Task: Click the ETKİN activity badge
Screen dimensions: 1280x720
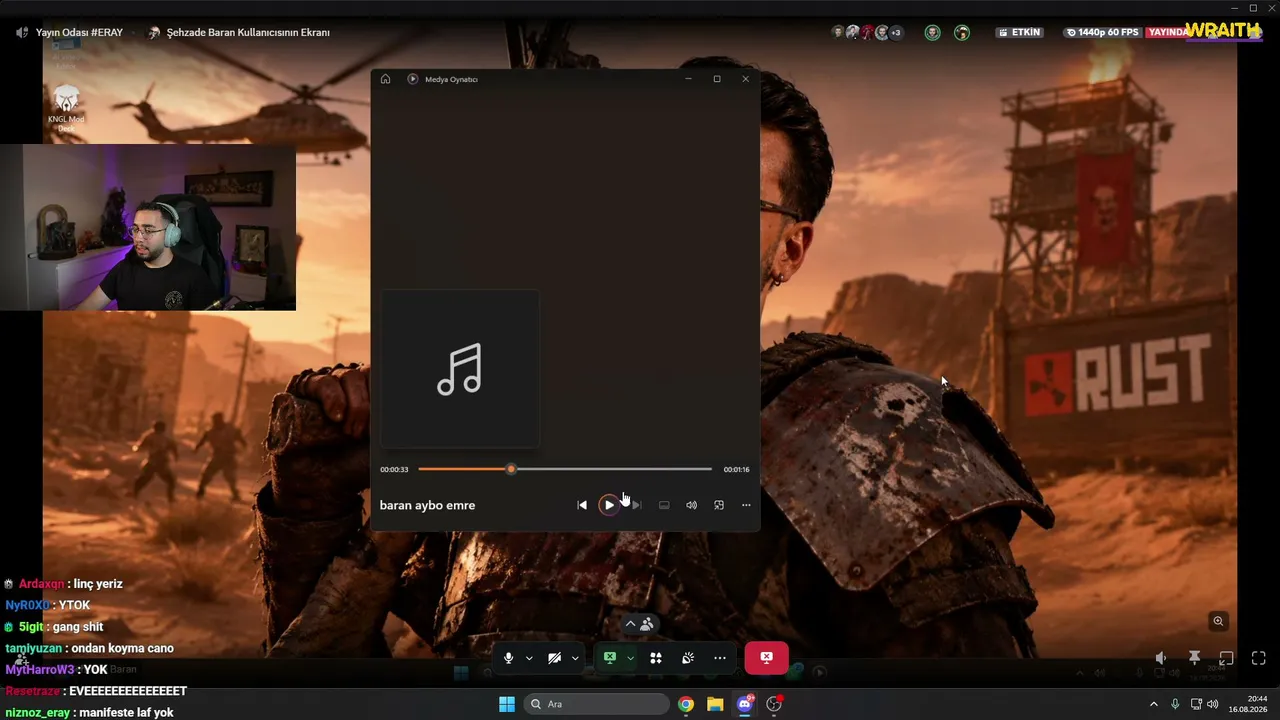Action: [1020, 32]
